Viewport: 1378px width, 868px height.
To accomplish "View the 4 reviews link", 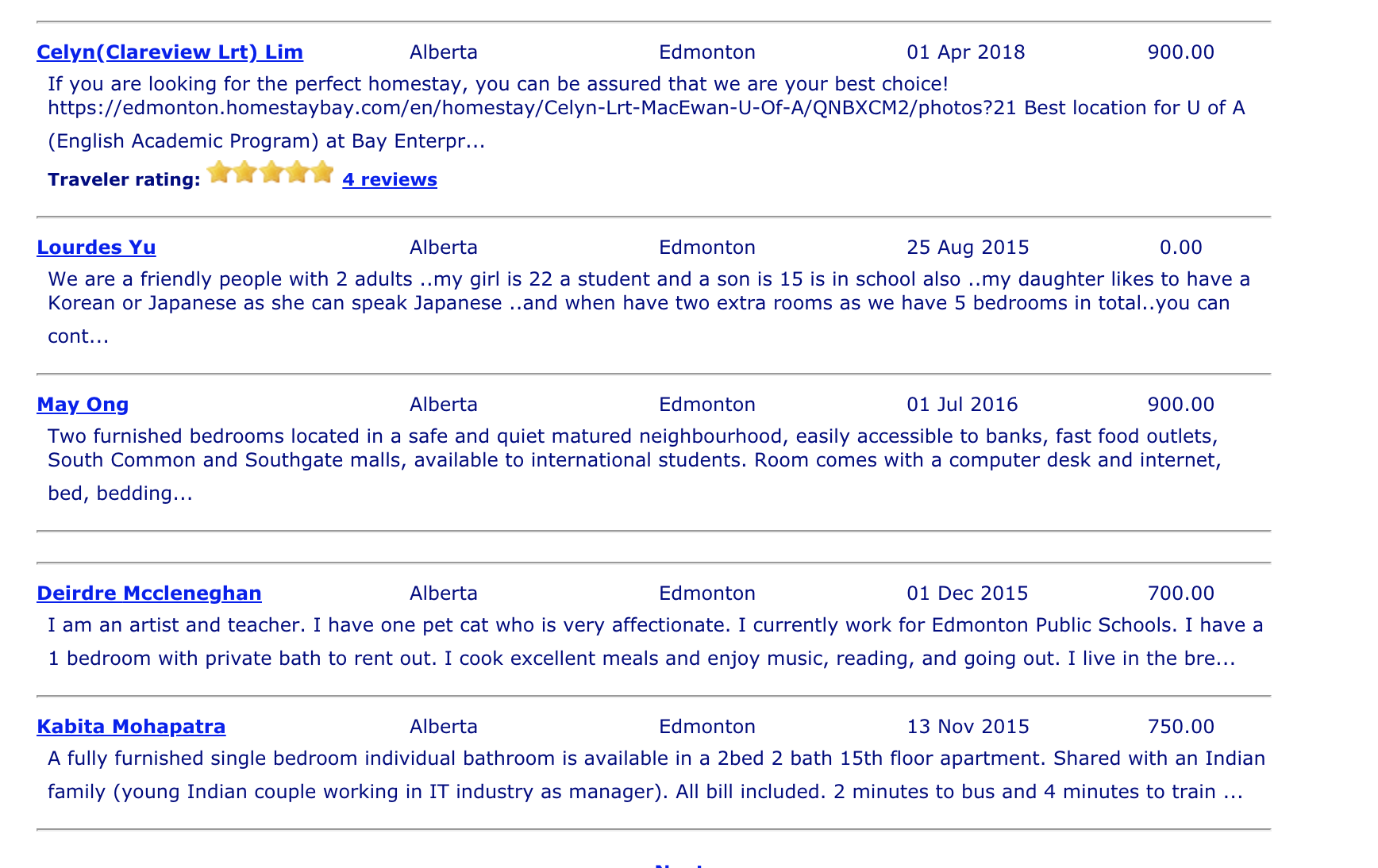I will click(390, 180).
